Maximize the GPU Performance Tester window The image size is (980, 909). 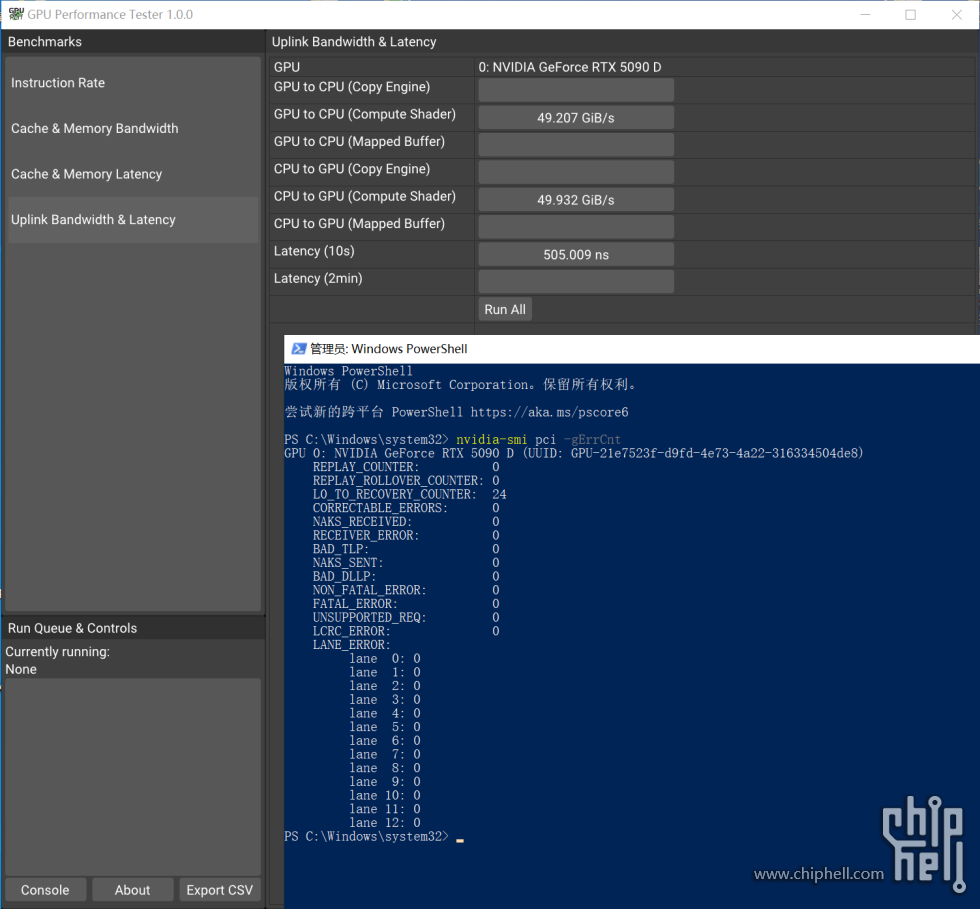pyautogui.click(x=911, y=14)
